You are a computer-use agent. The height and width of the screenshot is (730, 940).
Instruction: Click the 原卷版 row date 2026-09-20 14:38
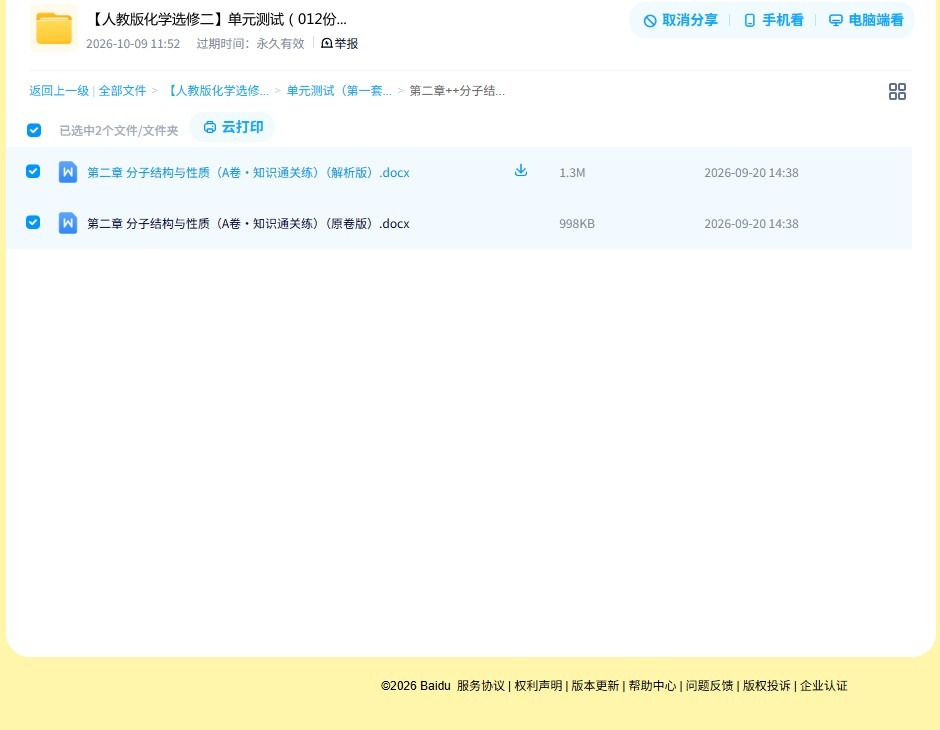coord(751,224)
